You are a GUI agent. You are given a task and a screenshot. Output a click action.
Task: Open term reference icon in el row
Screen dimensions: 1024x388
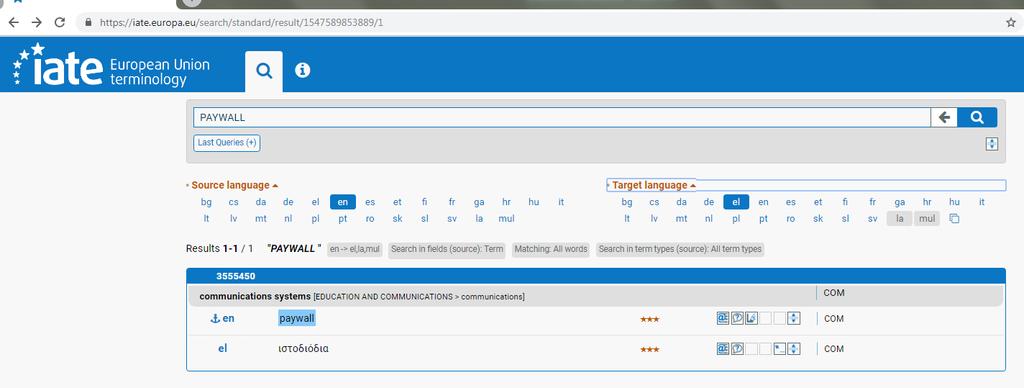pos(722,349)
